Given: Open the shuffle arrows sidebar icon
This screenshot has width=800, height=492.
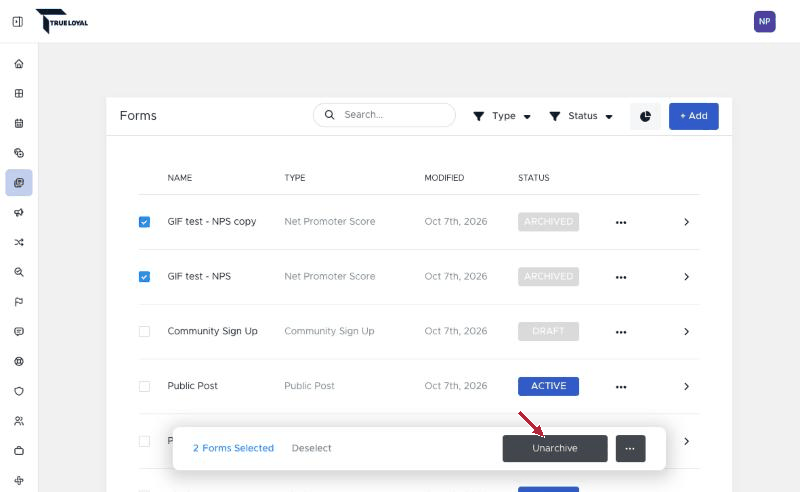Looking at the screenshot, I should pos(19,242).
